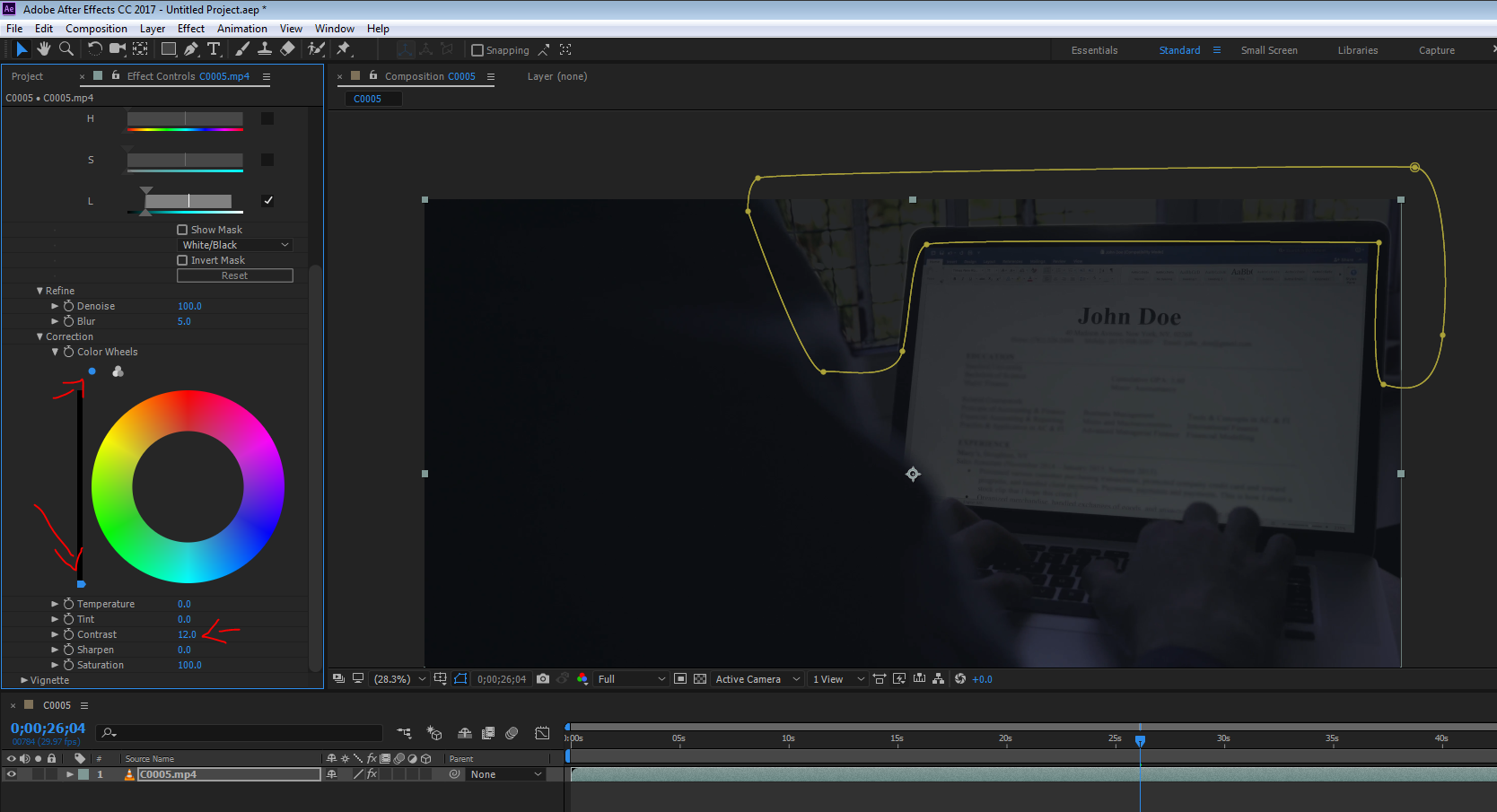Select the Horizontal Type tool

(214, 49)
